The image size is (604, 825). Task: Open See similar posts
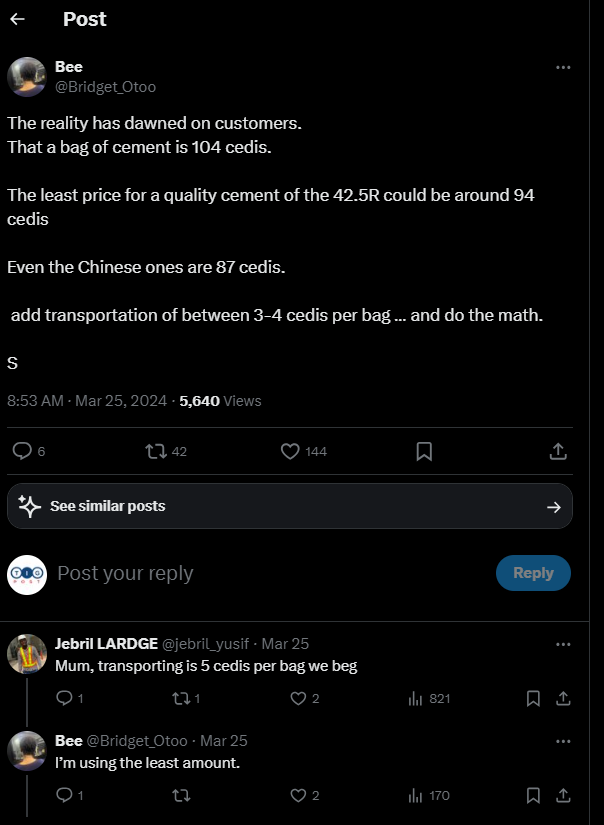(x=289, y=506)
